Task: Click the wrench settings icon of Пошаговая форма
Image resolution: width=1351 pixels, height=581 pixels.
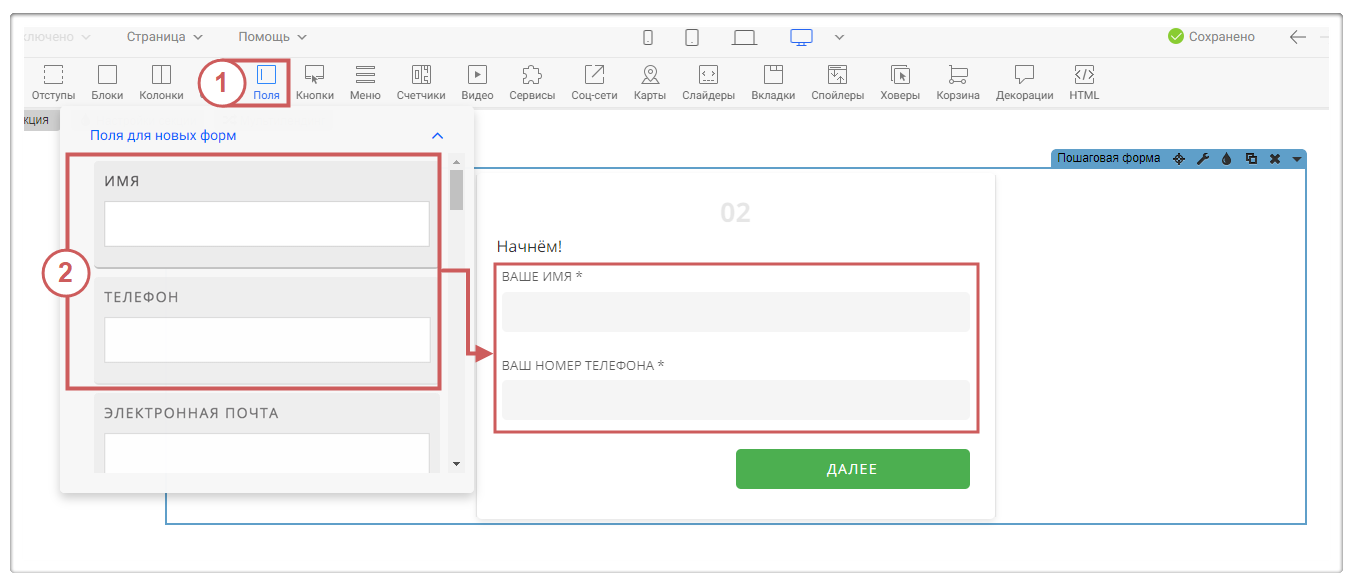Action: click(x=1203, y=159)
